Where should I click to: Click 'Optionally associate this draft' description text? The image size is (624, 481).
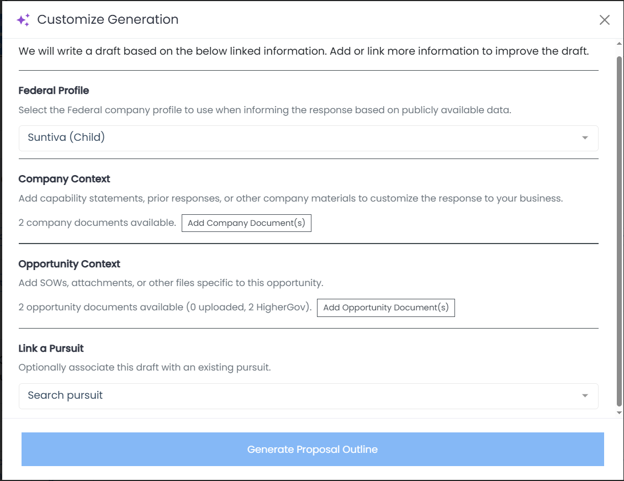[x=144, y=367]
